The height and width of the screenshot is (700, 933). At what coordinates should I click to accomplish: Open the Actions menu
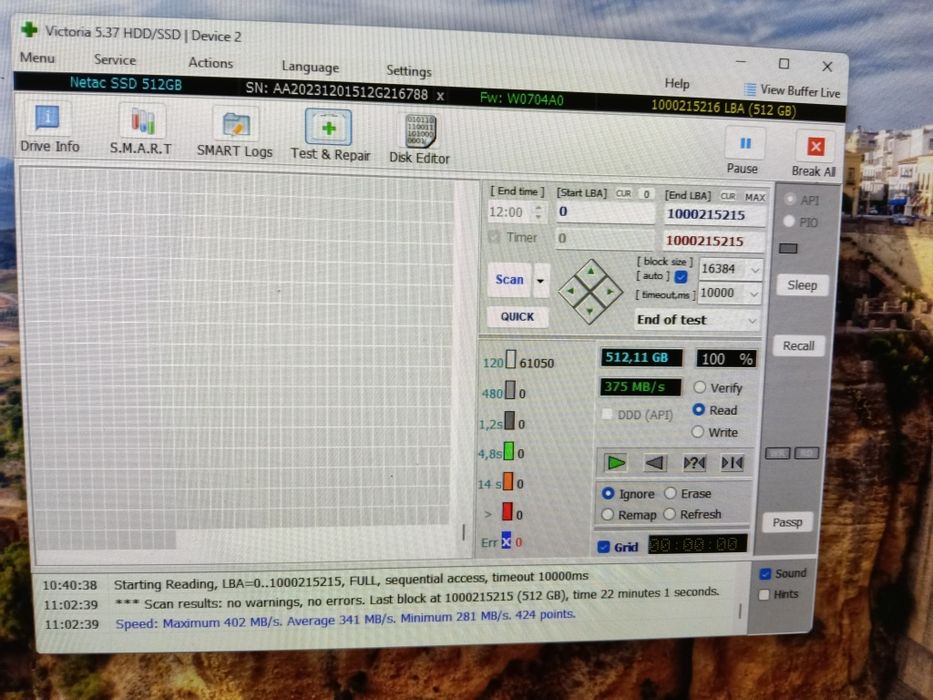[x=211, y=62]
